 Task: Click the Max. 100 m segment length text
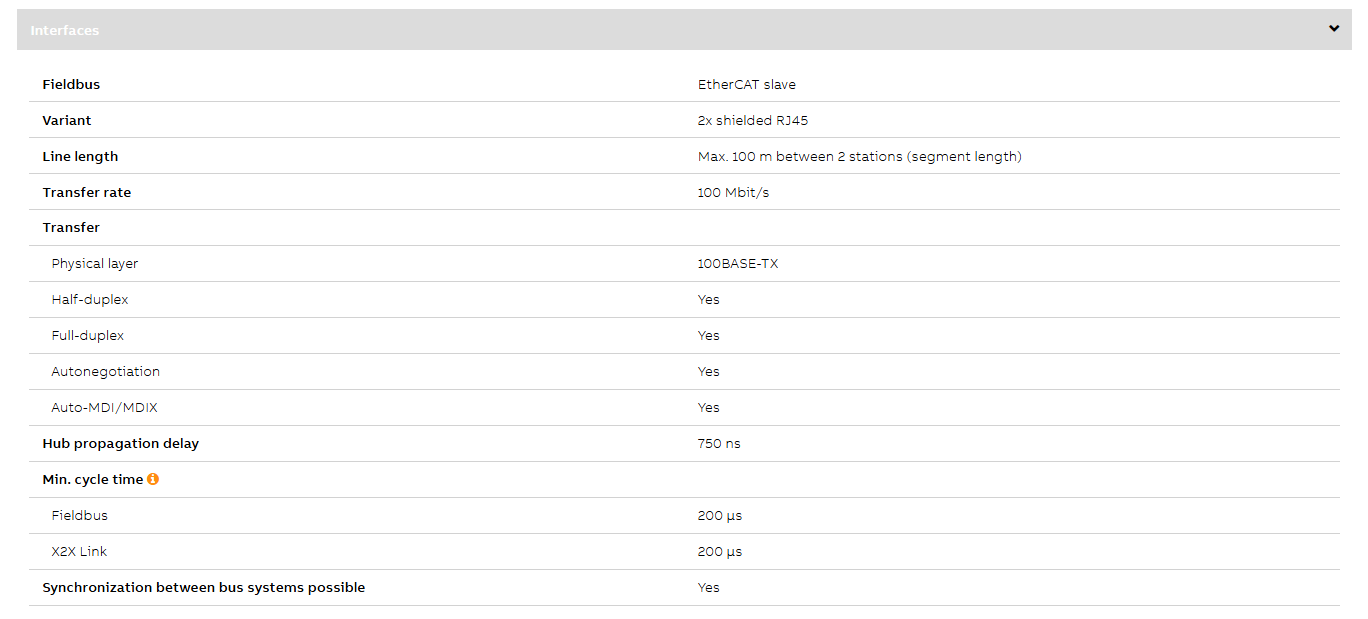point(860,156)
